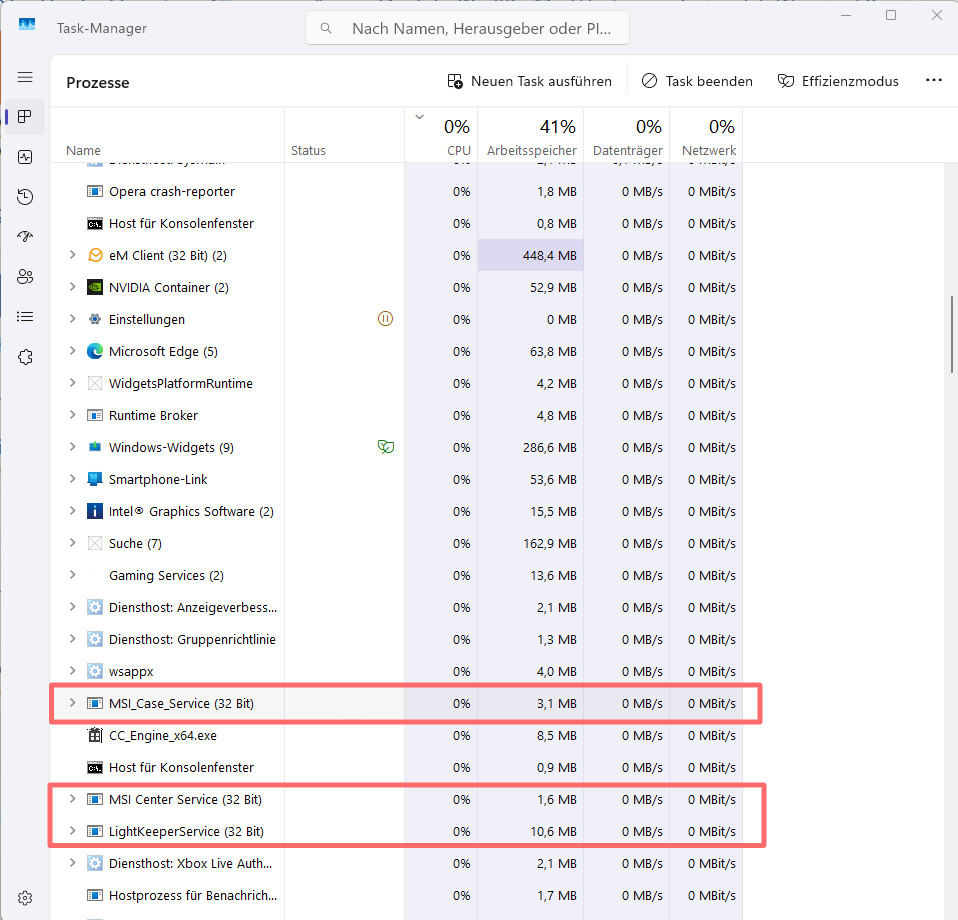Click the Runtime Broker icon
Viewport: 958px width, 920px height.
pyautogui.click(x=95, y=415)
